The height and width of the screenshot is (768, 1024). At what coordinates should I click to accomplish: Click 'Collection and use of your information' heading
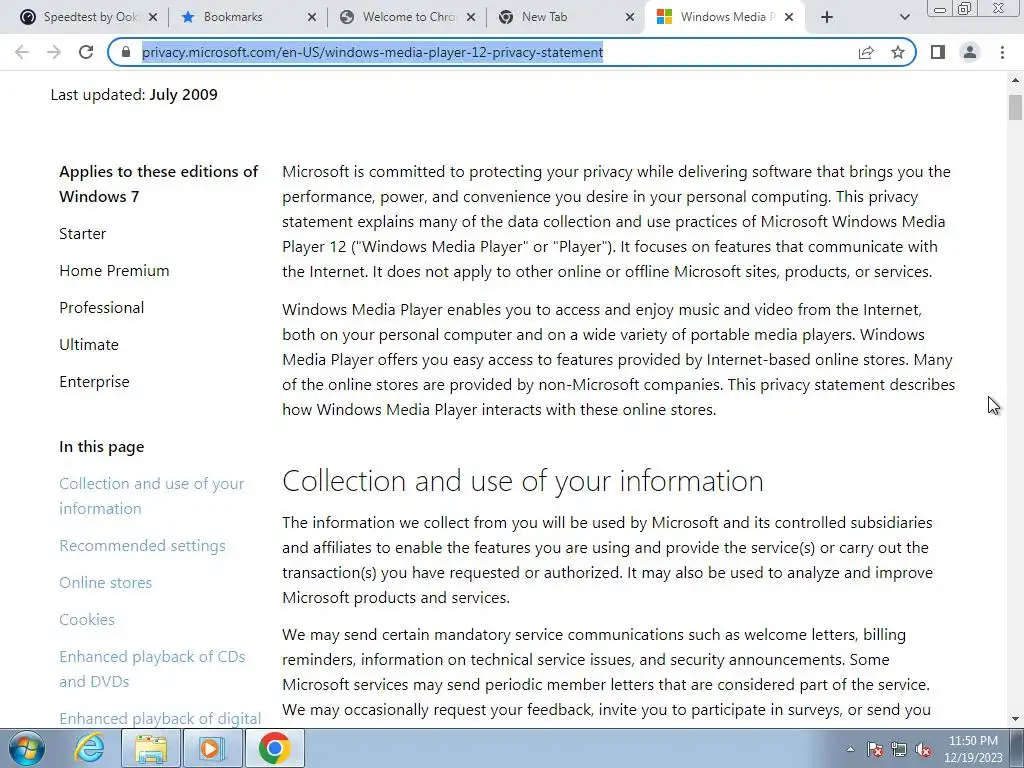pyautogui.click(x=522, y=481)
